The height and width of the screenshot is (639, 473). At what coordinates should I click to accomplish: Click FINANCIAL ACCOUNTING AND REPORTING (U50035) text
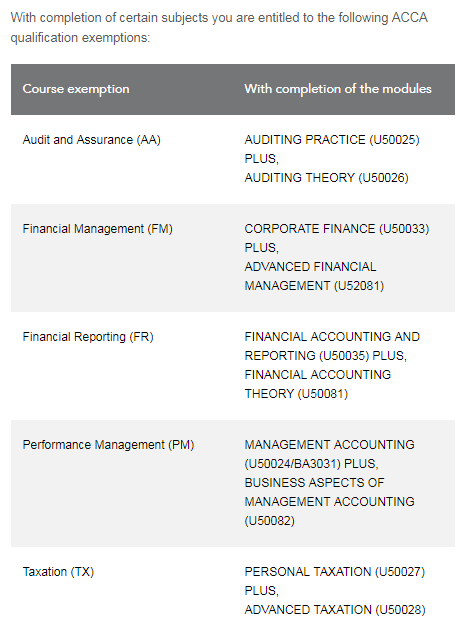point(332,346)
